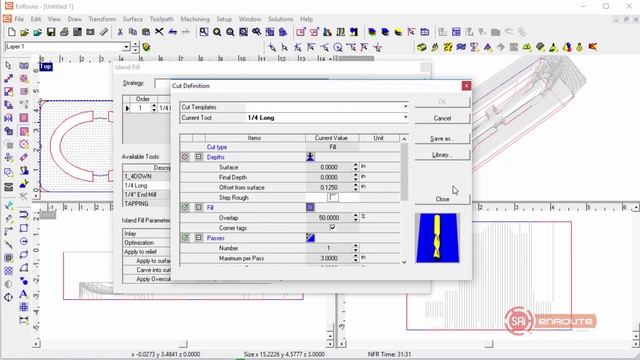Click the Cut Definition list vertical scrollbar
The image size is (640, 360).
click(404, 171)
